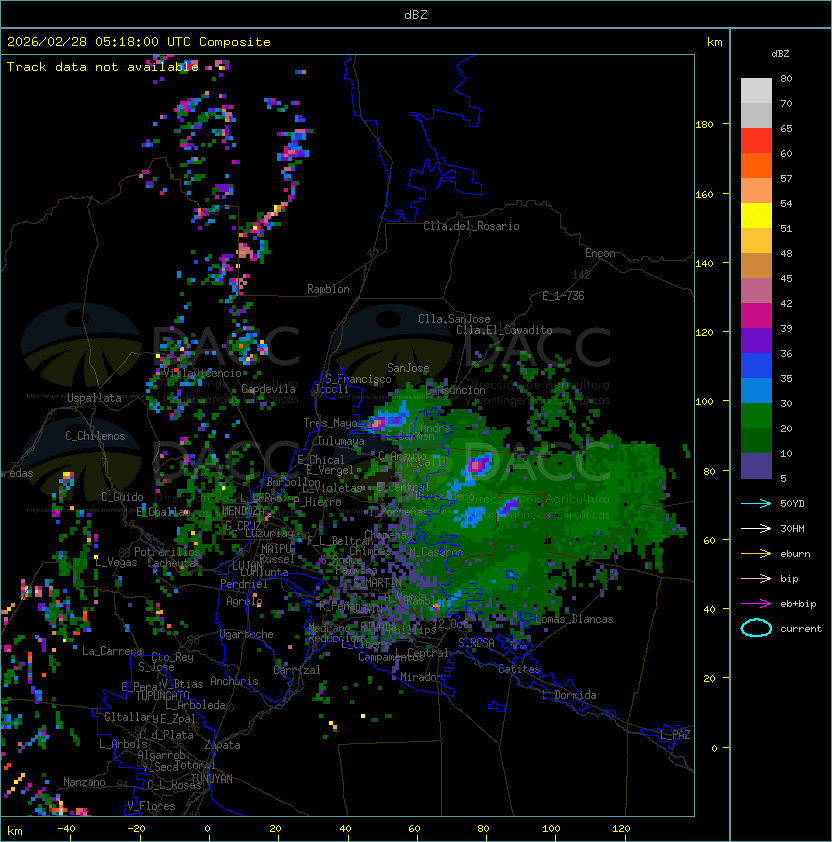The image size is (832, 842).
Task: Click the 'Clla.del_Rosario' map label
Action: [471, 226]
